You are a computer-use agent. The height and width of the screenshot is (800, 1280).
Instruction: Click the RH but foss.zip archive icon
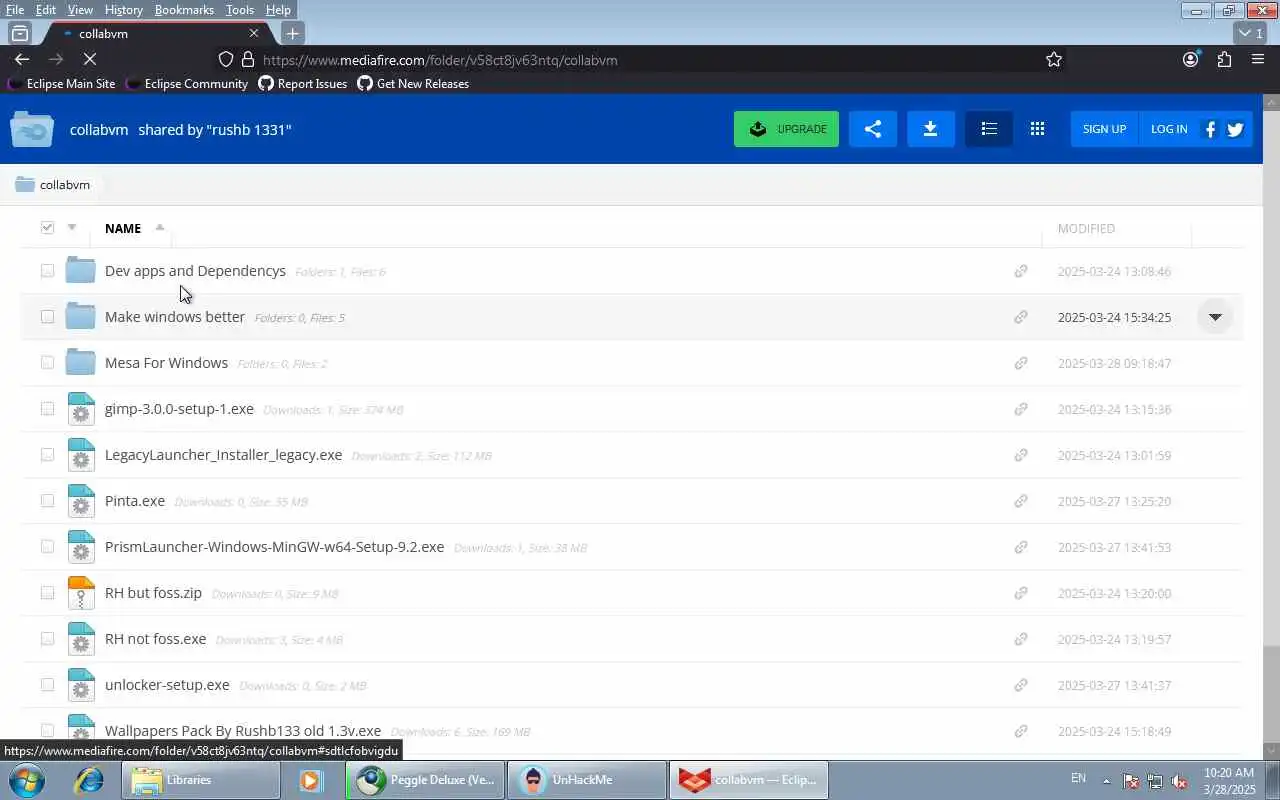pos(81,593)
